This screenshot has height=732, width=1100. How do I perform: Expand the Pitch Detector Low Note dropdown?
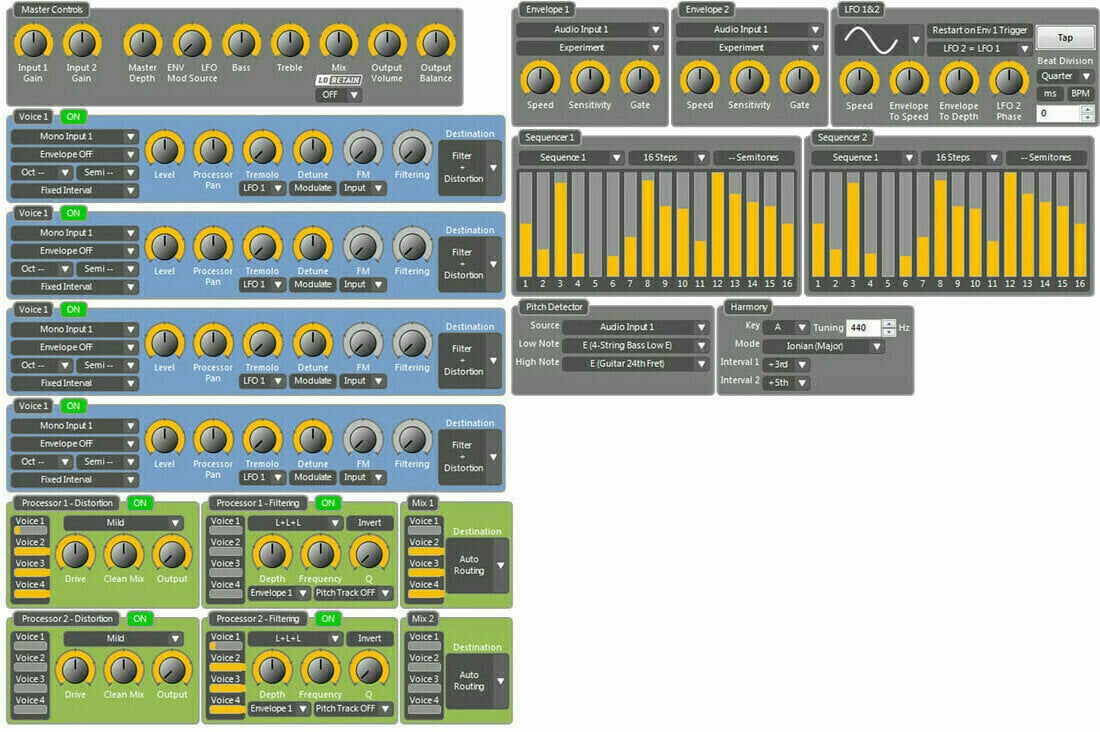[635, 345]
